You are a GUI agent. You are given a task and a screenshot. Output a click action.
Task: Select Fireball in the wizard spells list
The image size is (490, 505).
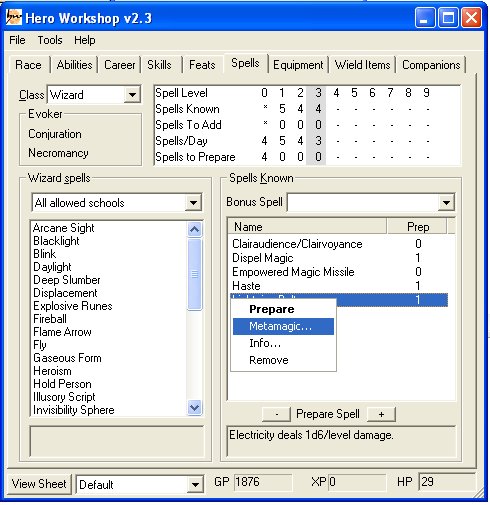click(x=50, y=319)
